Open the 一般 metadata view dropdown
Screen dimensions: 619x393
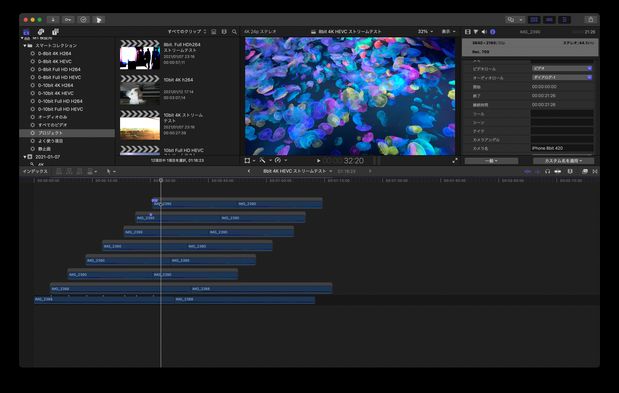pos(491,161)
